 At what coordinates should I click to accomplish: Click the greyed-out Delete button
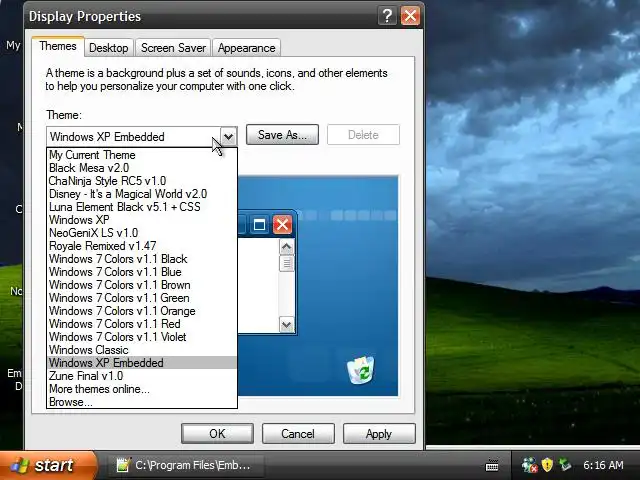[x=363, y=135]
